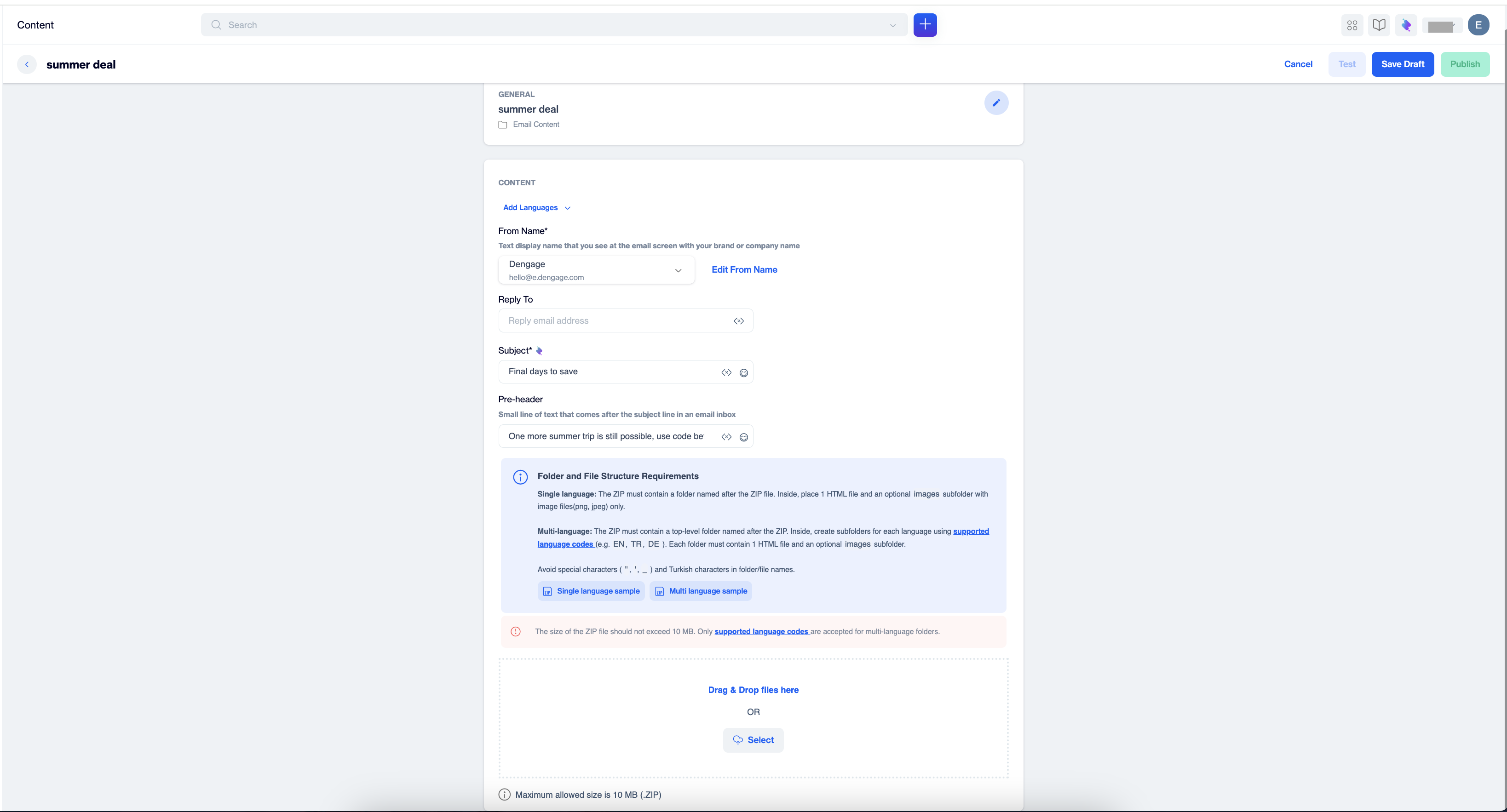Viewport: 1507px width, 812px height.
Task: Insert variable in Reply To field
Action: click(739, 321)
